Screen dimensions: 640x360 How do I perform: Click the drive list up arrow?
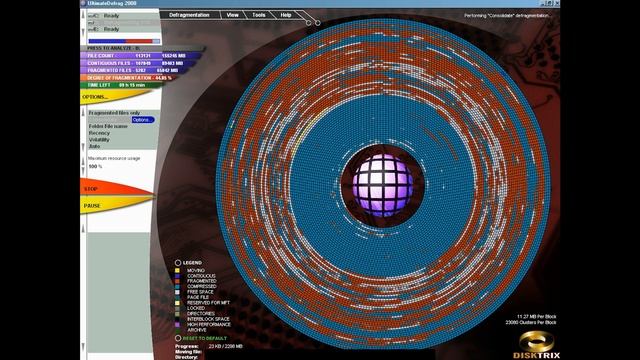click(84, 15)
